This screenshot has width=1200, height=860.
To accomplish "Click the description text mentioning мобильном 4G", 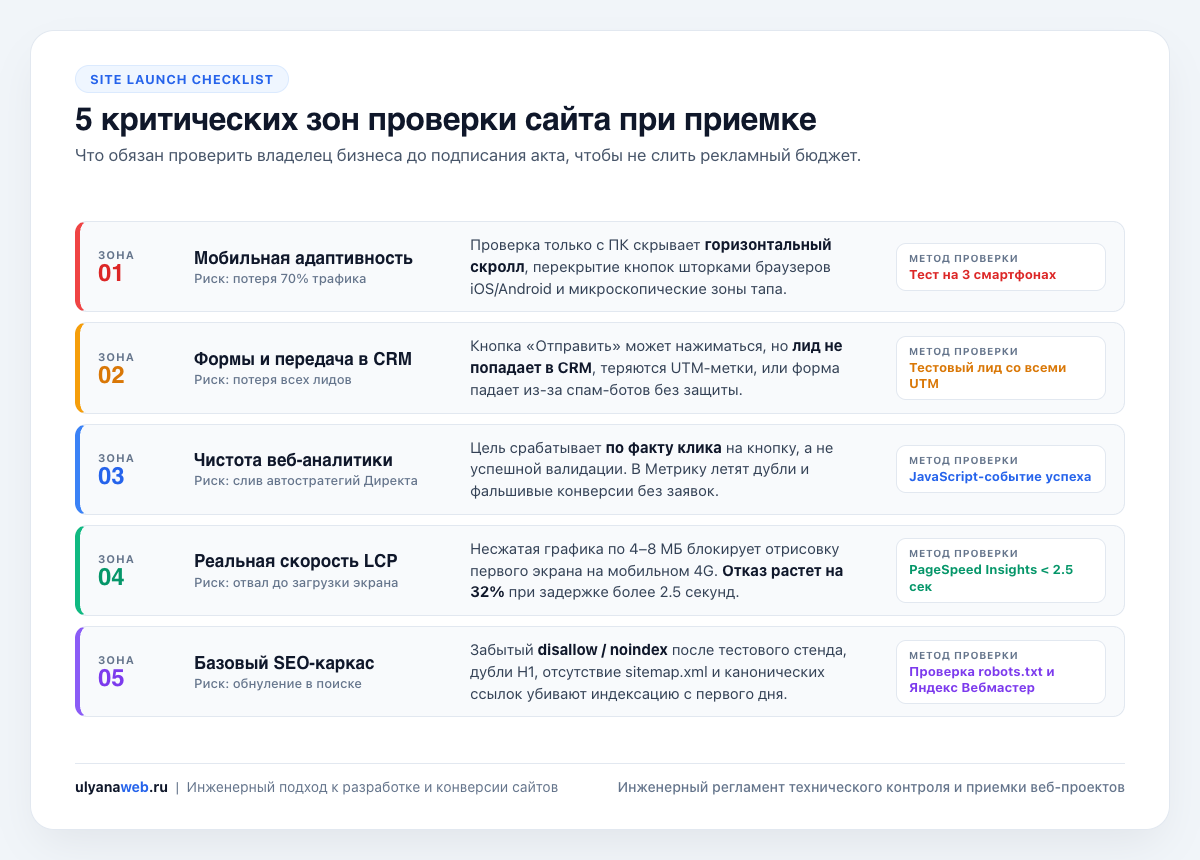I will pyautogui.click(x=657, y=570).
